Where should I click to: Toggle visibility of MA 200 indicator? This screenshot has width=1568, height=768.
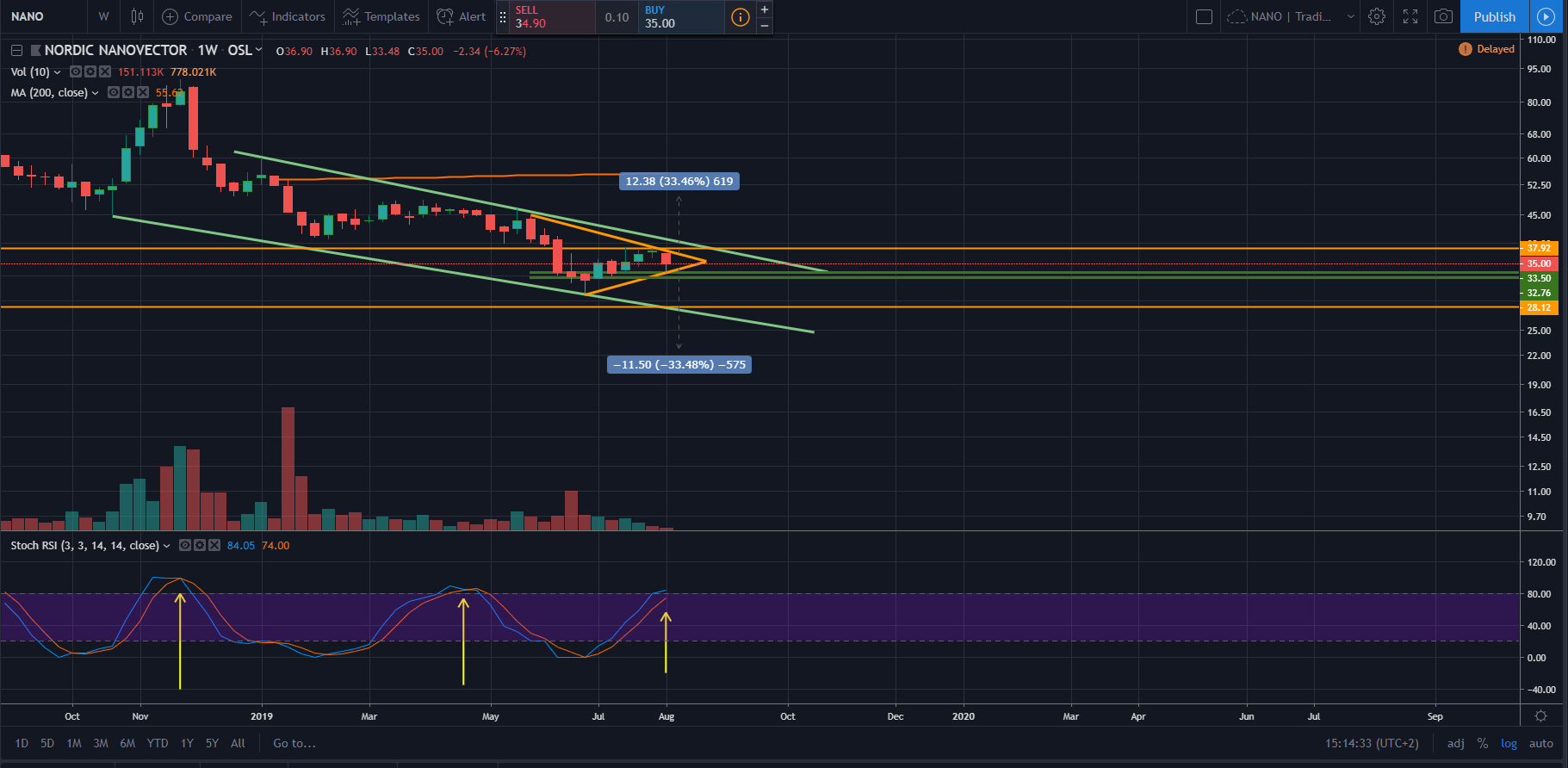(x=114, y=92)
